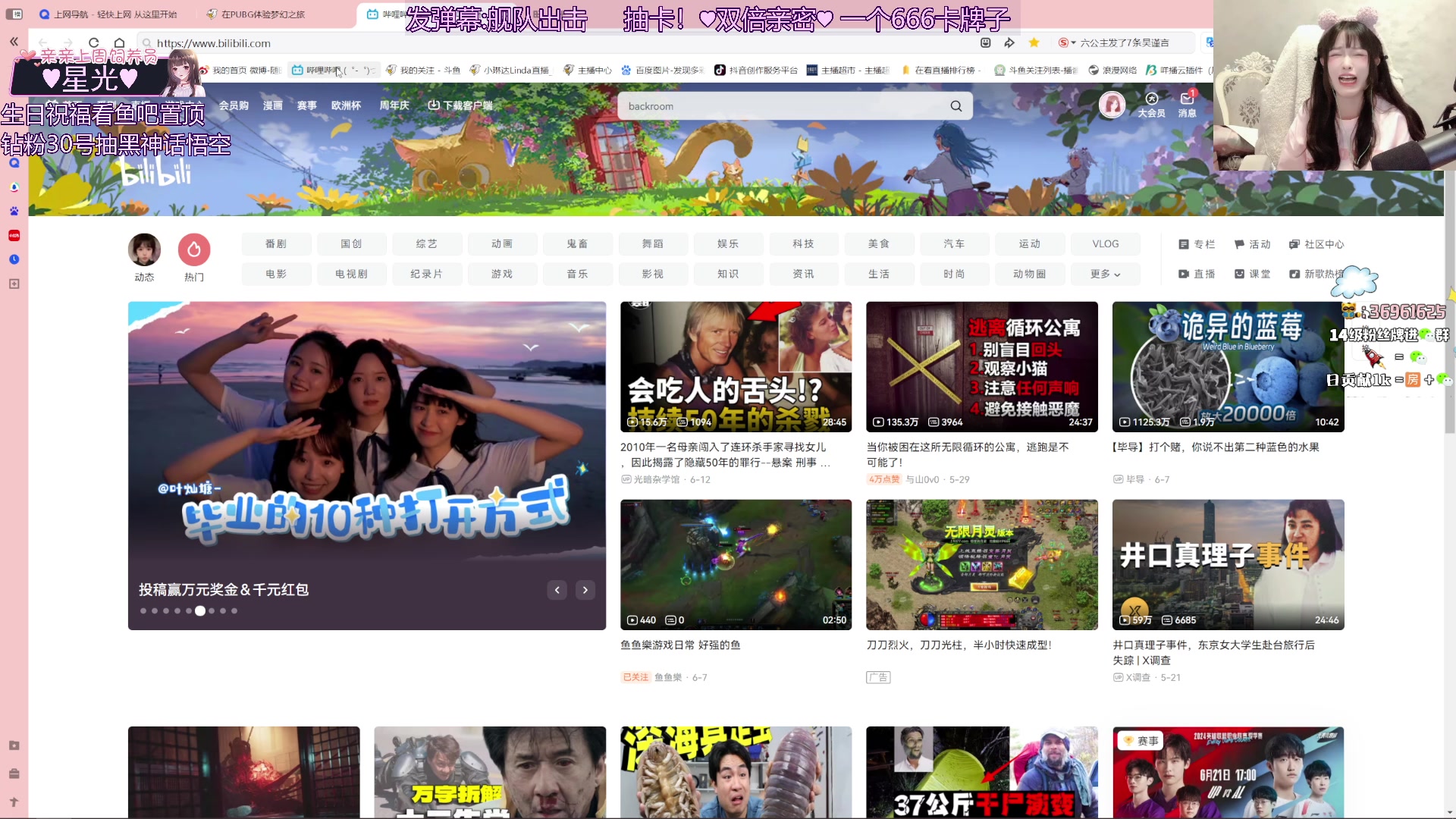Open 消息 messages with unread badge
Screen dimensions: 1456x819
point(1187,105)
